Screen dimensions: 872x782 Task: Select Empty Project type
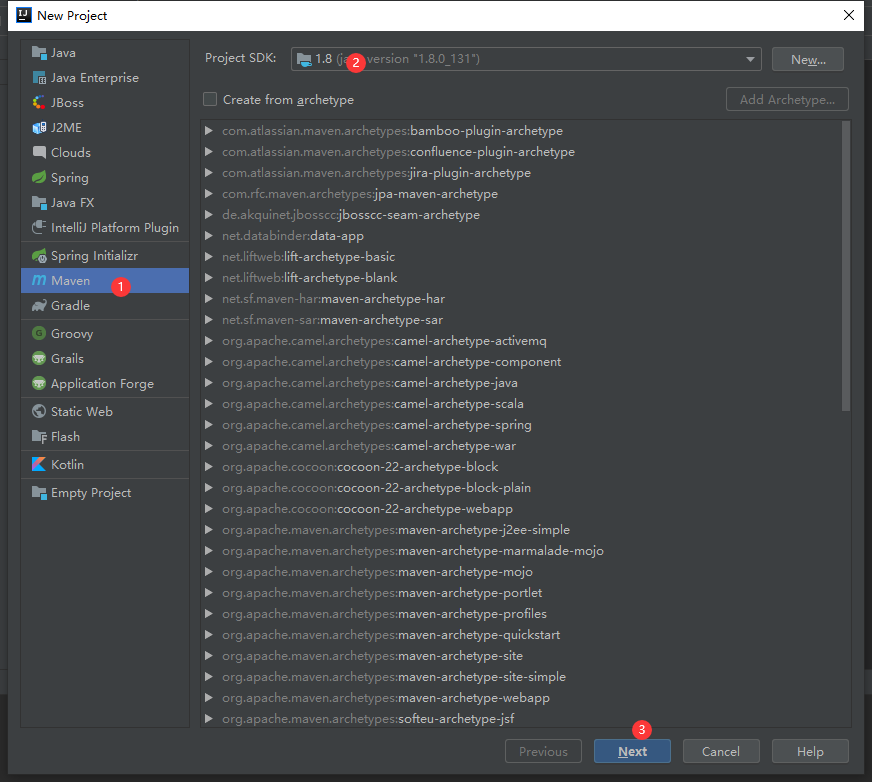pyautogui.click(x=105, y=493)
